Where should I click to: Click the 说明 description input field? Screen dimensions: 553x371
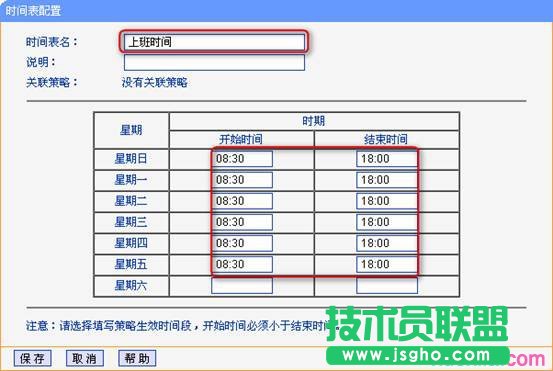[214, 62]
